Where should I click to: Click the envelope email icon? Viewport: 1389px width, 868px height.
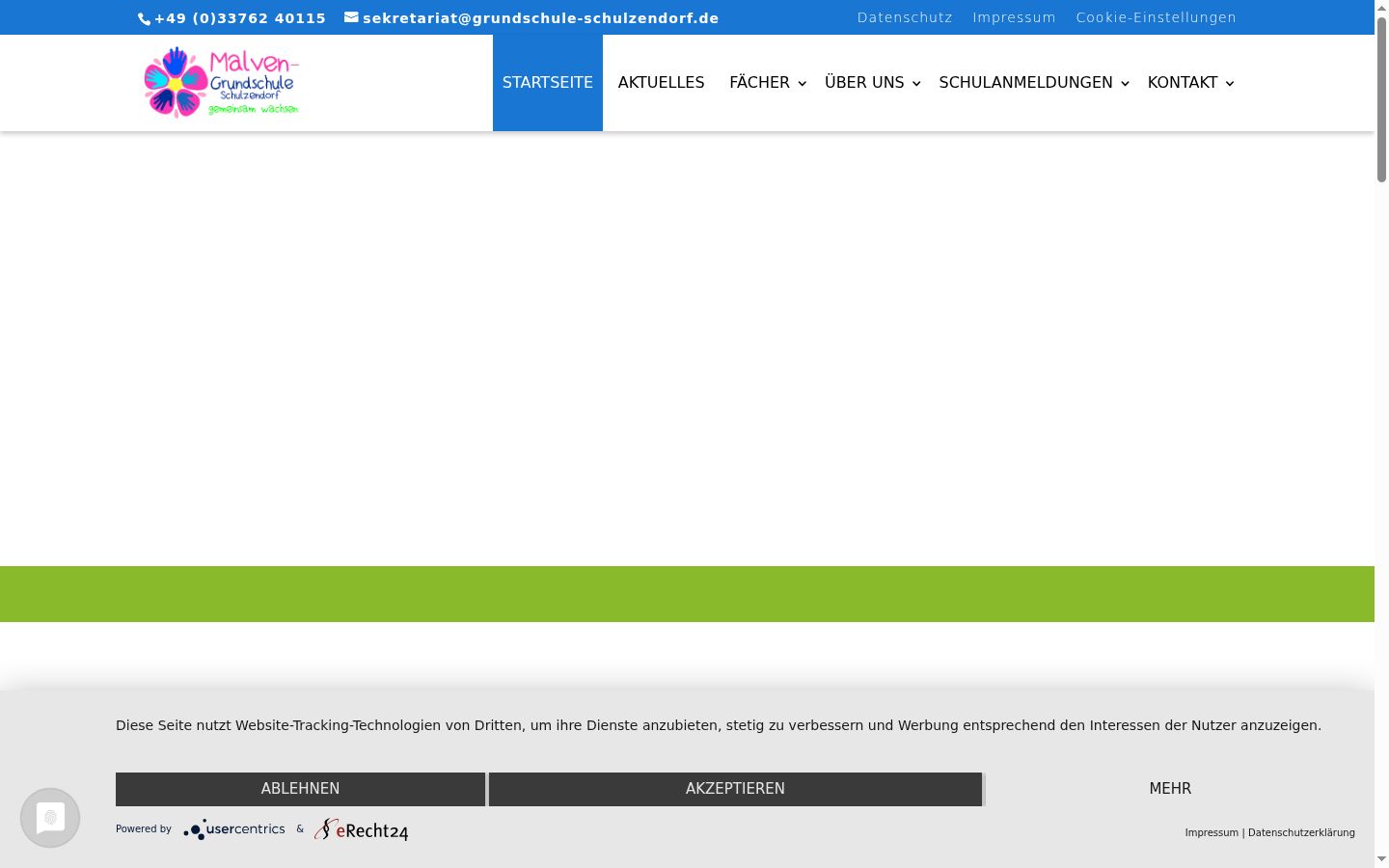click(351, 16)
